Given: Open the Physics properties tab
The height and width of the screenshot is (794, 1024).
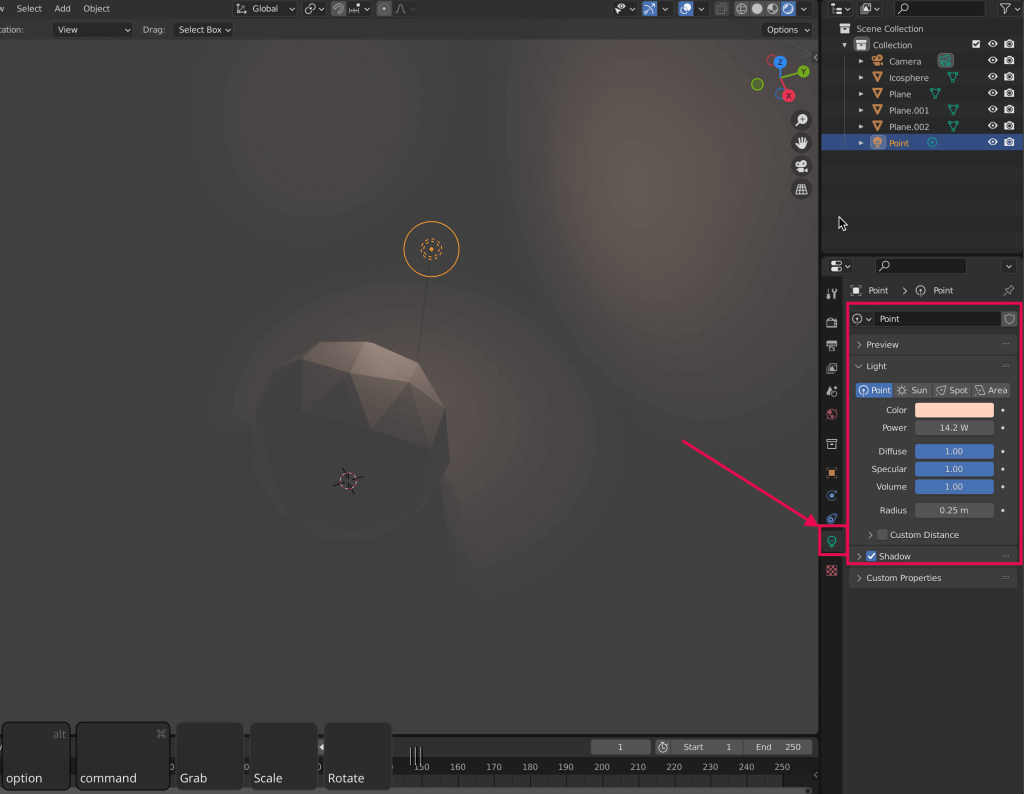Looking at the screenshot, I should [x=831, y=496].
